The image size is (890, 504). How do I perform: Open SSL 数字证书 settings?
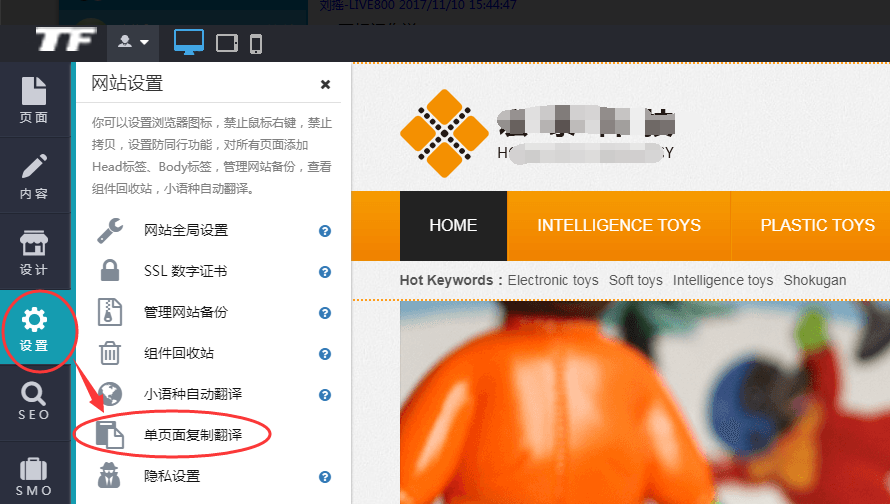(x=185, y=272)
